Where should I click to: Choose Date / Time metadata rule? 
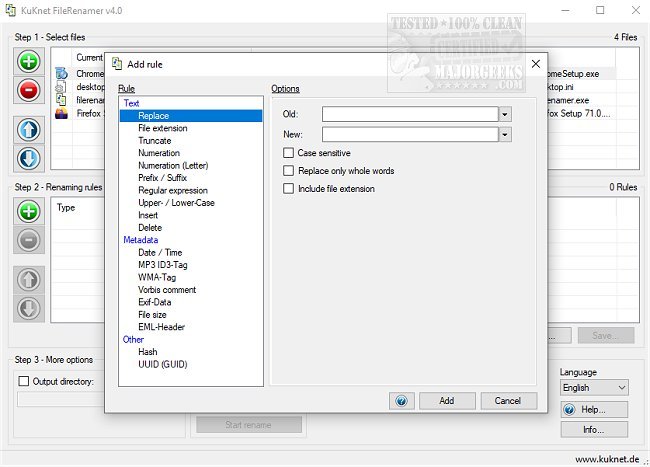tap(160, 252)
